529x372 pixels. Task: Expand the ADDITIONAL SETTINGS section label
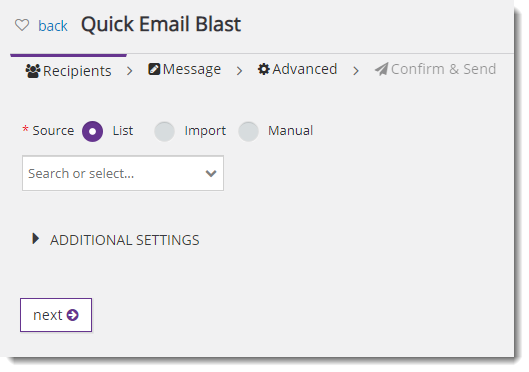125,240
